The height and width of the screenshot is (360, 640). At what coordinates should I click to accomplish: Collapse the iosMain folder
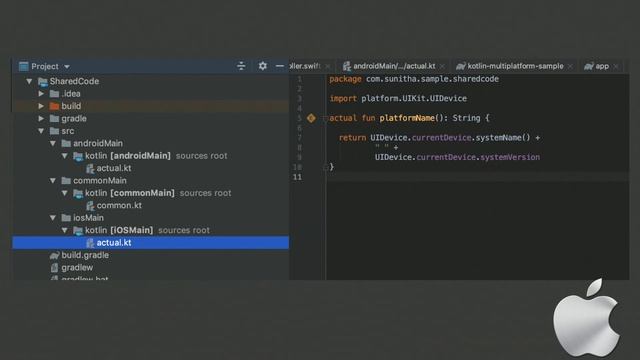[x=53, y=218]
